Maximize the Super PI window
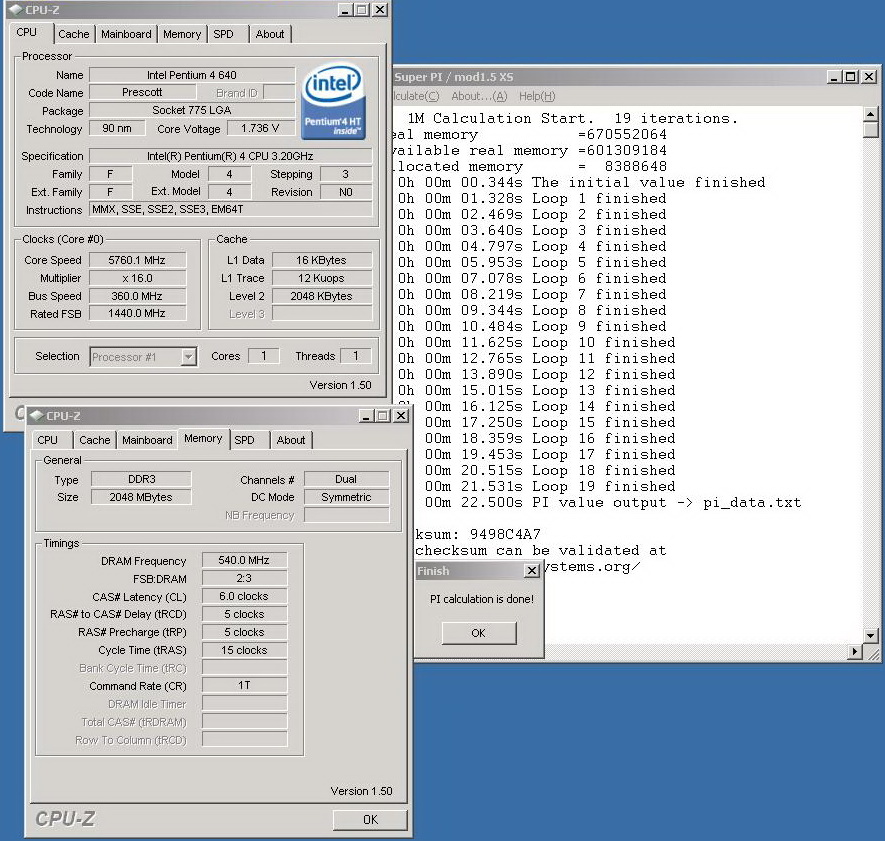This screenshot has height=841, width=885. tap(851, 77)
